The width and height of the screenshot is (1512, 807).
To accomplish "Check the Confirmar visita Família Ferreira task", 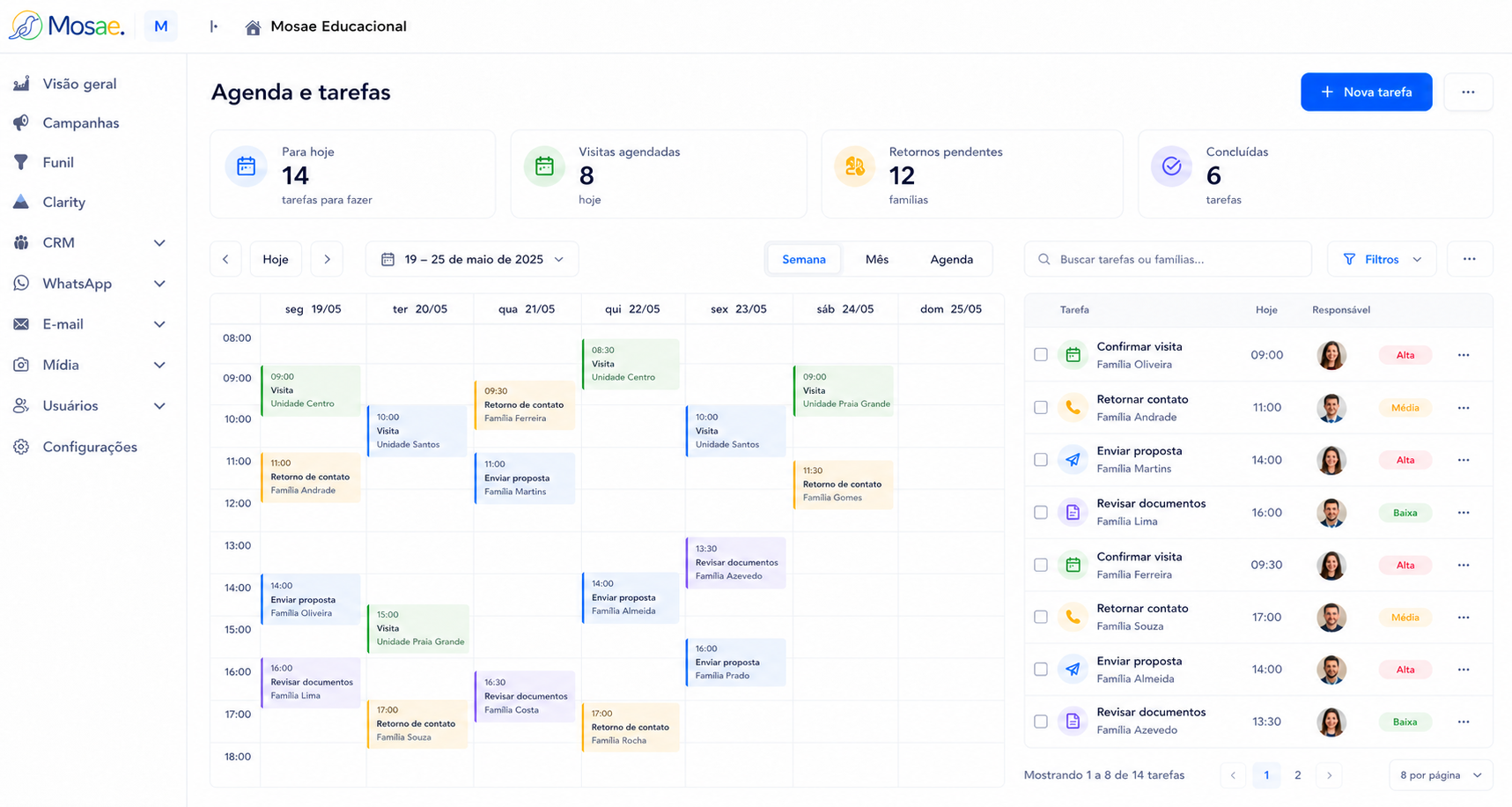I will click(x=1041, y=565).
